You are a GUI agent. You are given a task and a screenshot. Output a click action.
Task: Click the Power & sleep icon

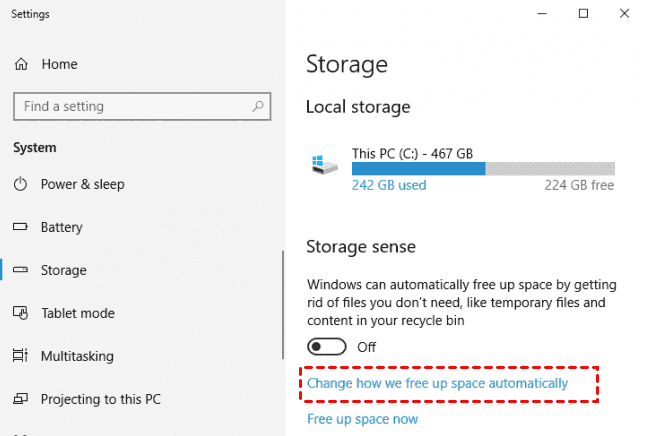[21, 184]
